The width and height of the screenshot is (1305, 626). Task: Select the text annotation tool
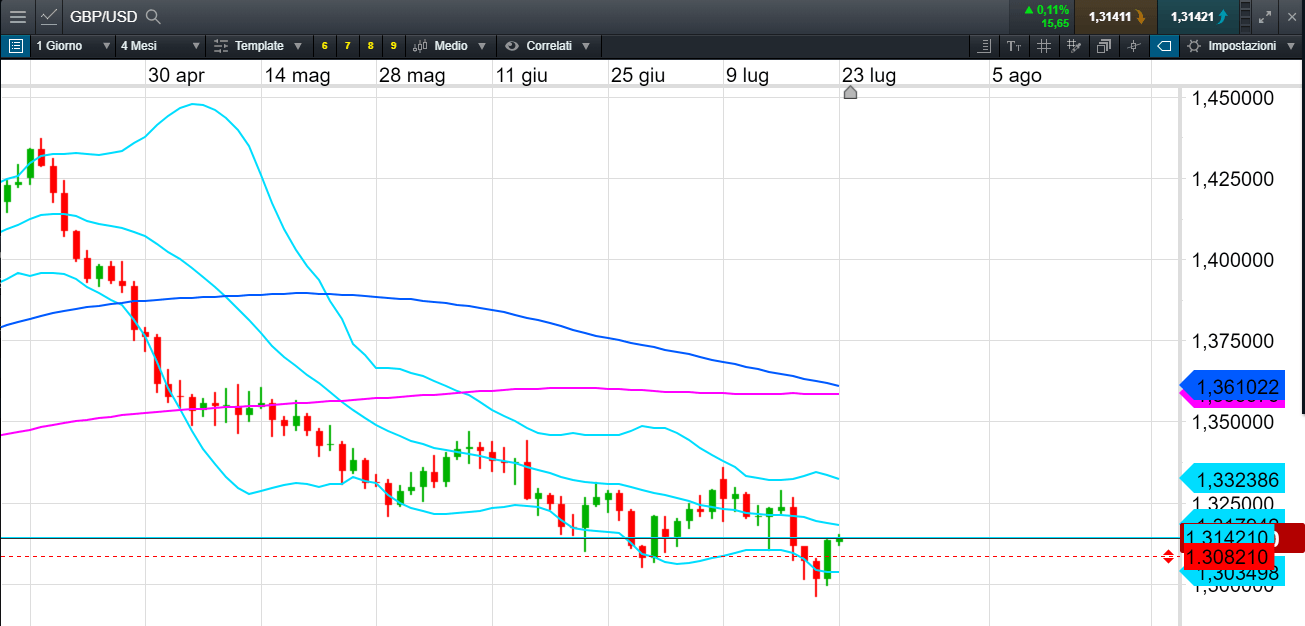pos(1014,46)
